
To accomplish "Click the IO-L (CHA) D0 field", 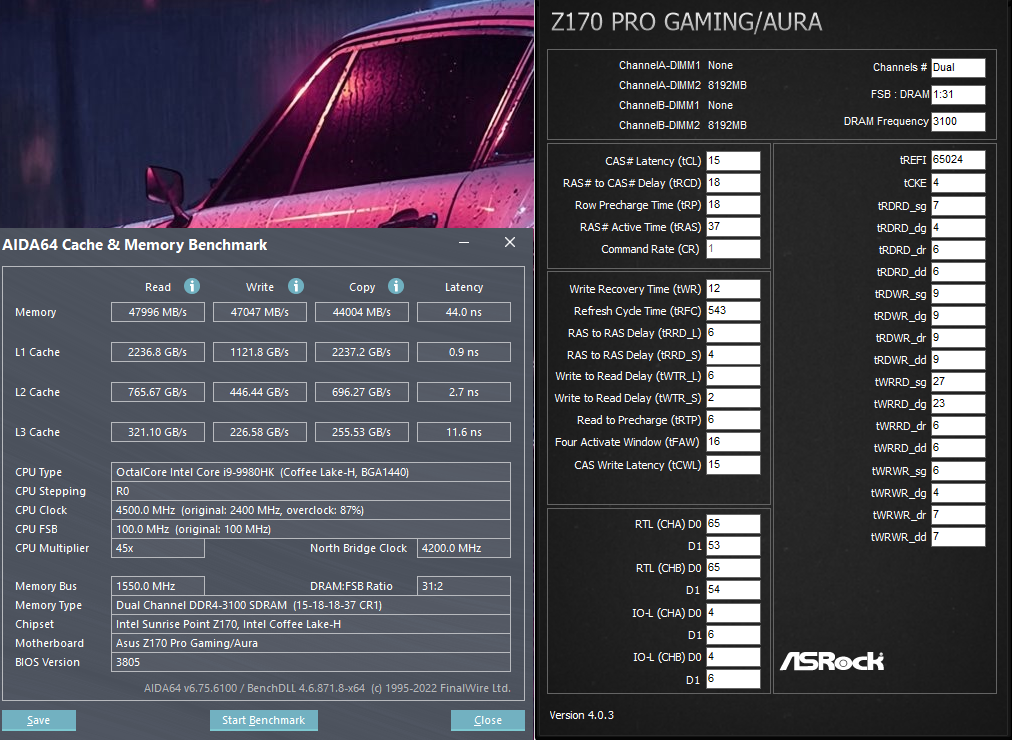I will (733, 612).
